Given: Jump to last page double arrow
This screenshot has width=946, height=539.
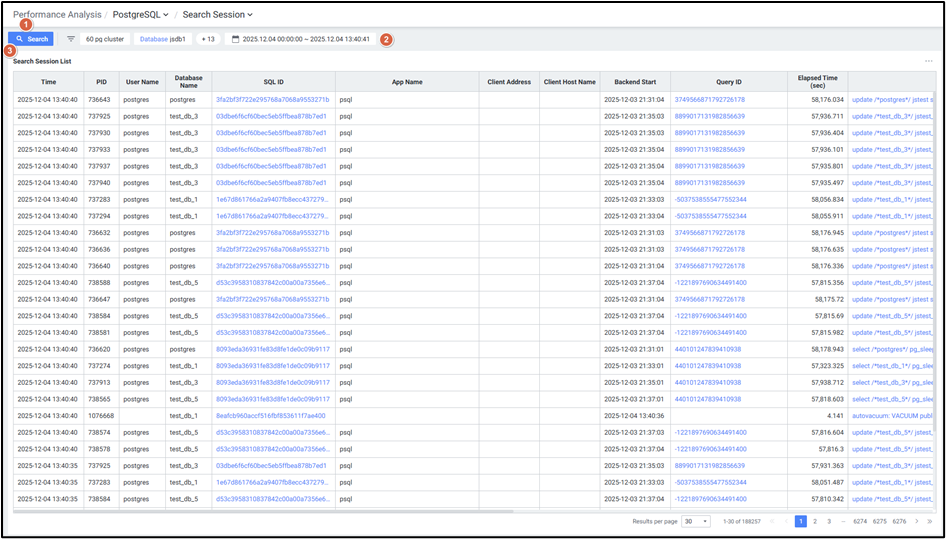Looking at the screenshot, I should pyautogui.click(x=930, y=521).
